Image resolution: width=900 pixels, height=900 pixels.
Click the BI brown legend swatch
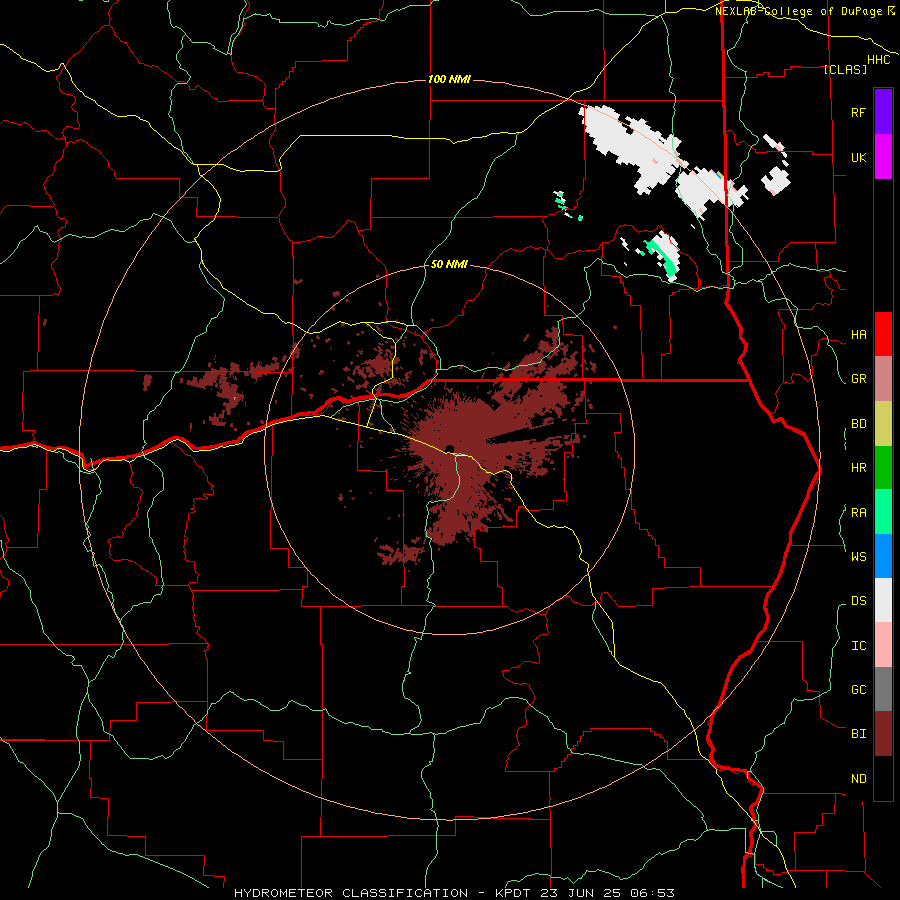pyautogui.click(x=883, y=734)
